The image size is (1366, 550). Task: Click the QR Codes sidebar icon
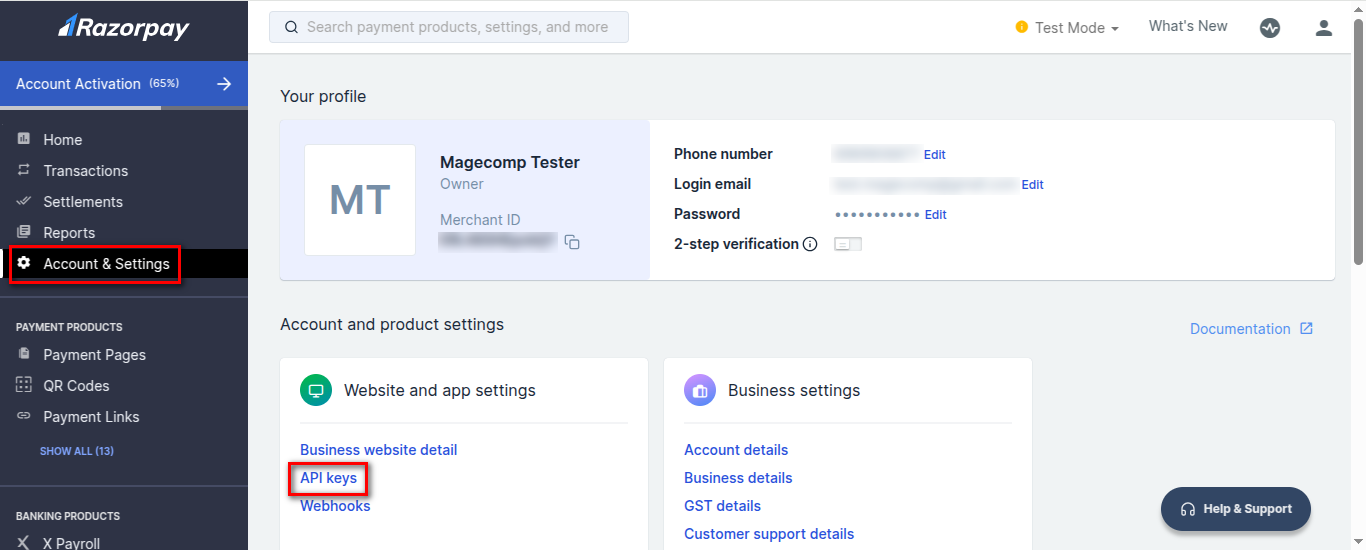pos(24,385)
